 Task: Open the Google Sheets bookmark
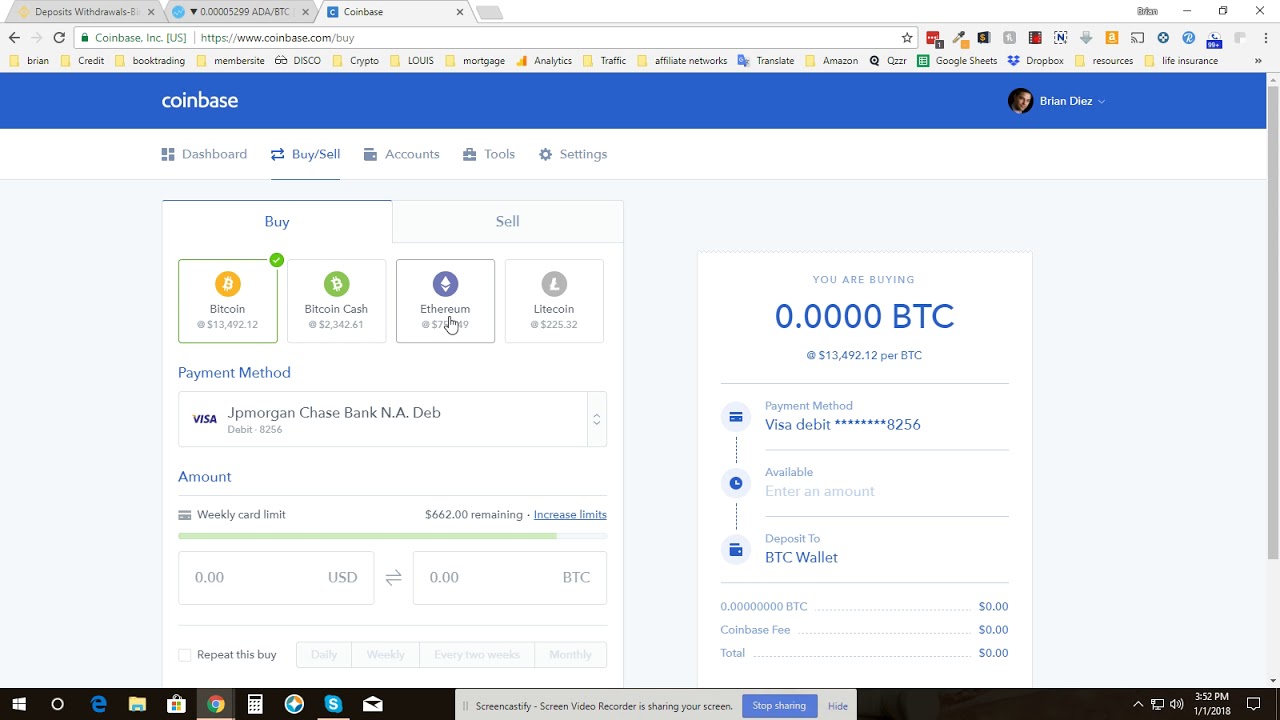957,61
